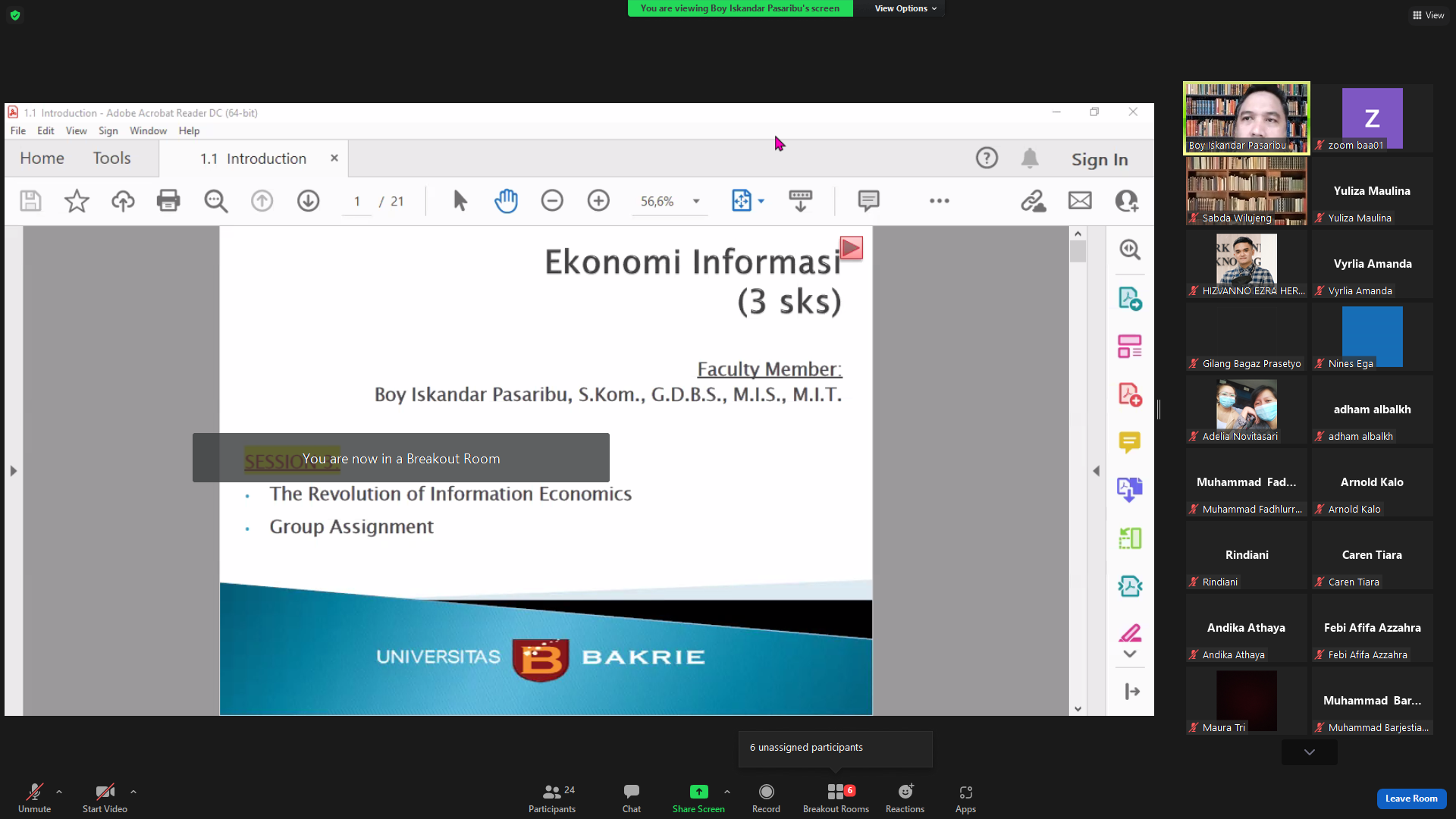The image size is (1456, 819).
Task: Open the Help menu in Acrobat
Action: pos(189,130)
